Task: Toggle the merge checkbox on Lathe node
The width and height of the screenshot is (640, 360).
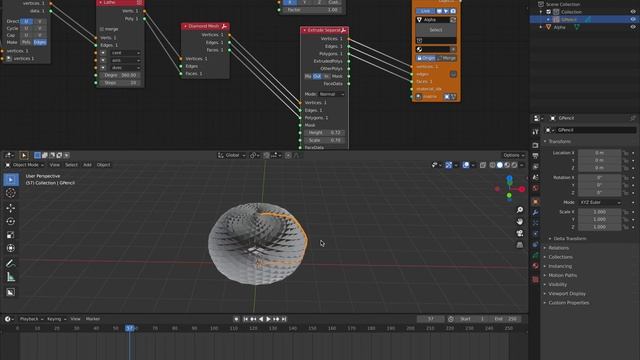Action: click(102, 29)
